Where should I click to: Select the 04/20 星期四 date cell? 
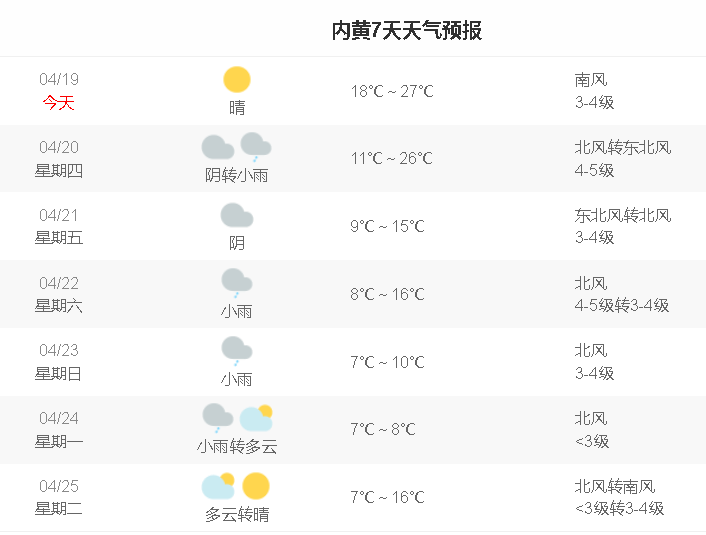point(59,159)
